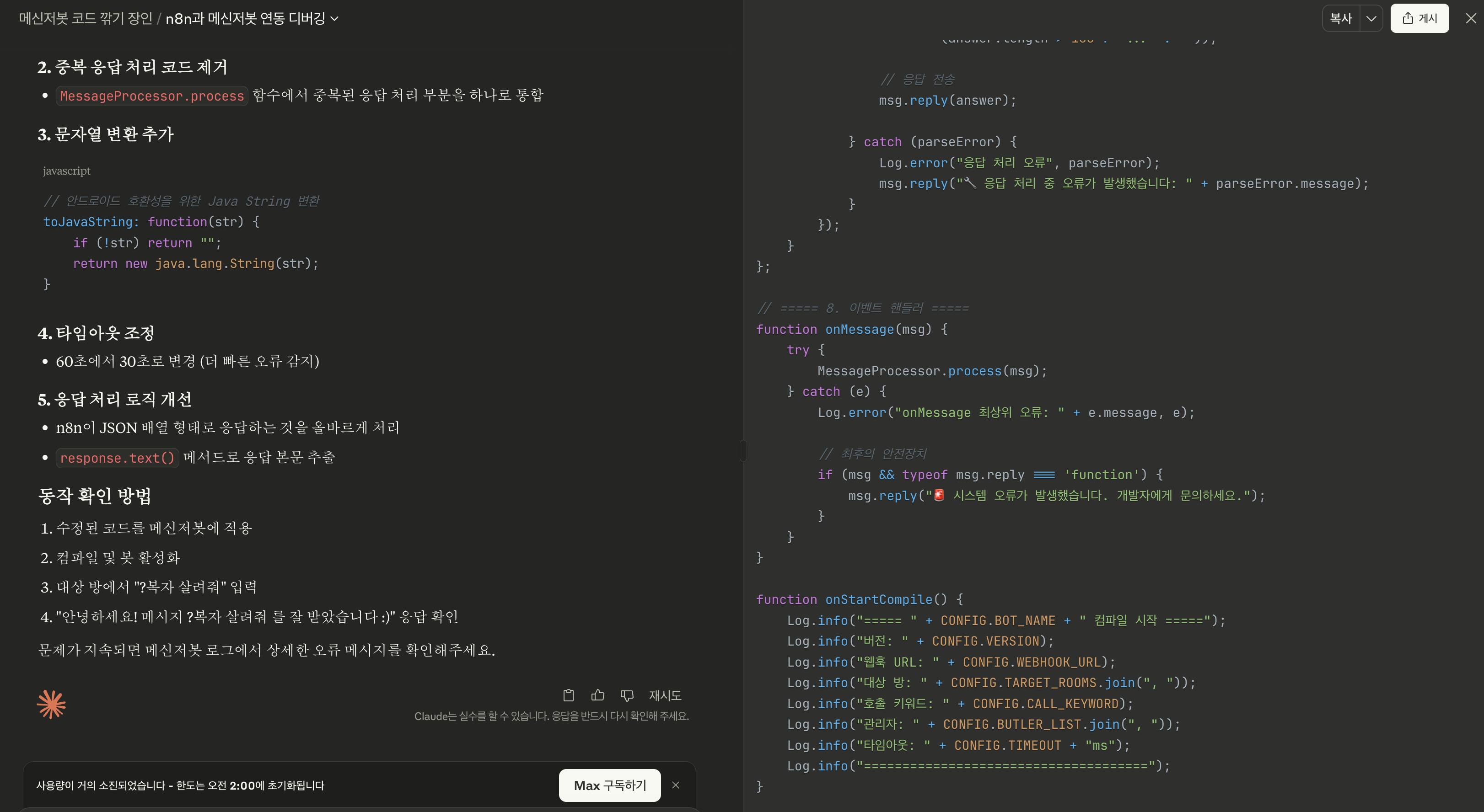Click the msg.reply(answer); code line
Image resolution: width=1484 pixels, height=812 pixels.
coord(947,100)
